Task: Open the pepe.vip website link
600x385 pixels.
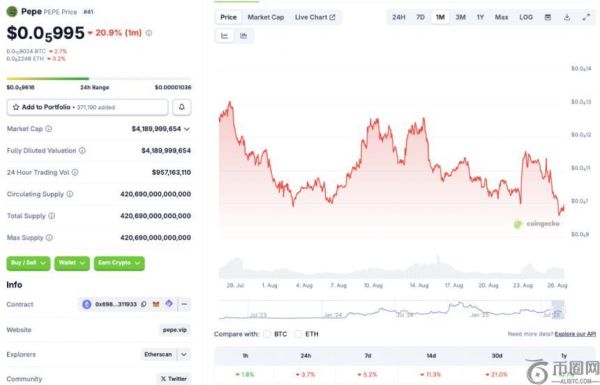Action: coord(174,330)
